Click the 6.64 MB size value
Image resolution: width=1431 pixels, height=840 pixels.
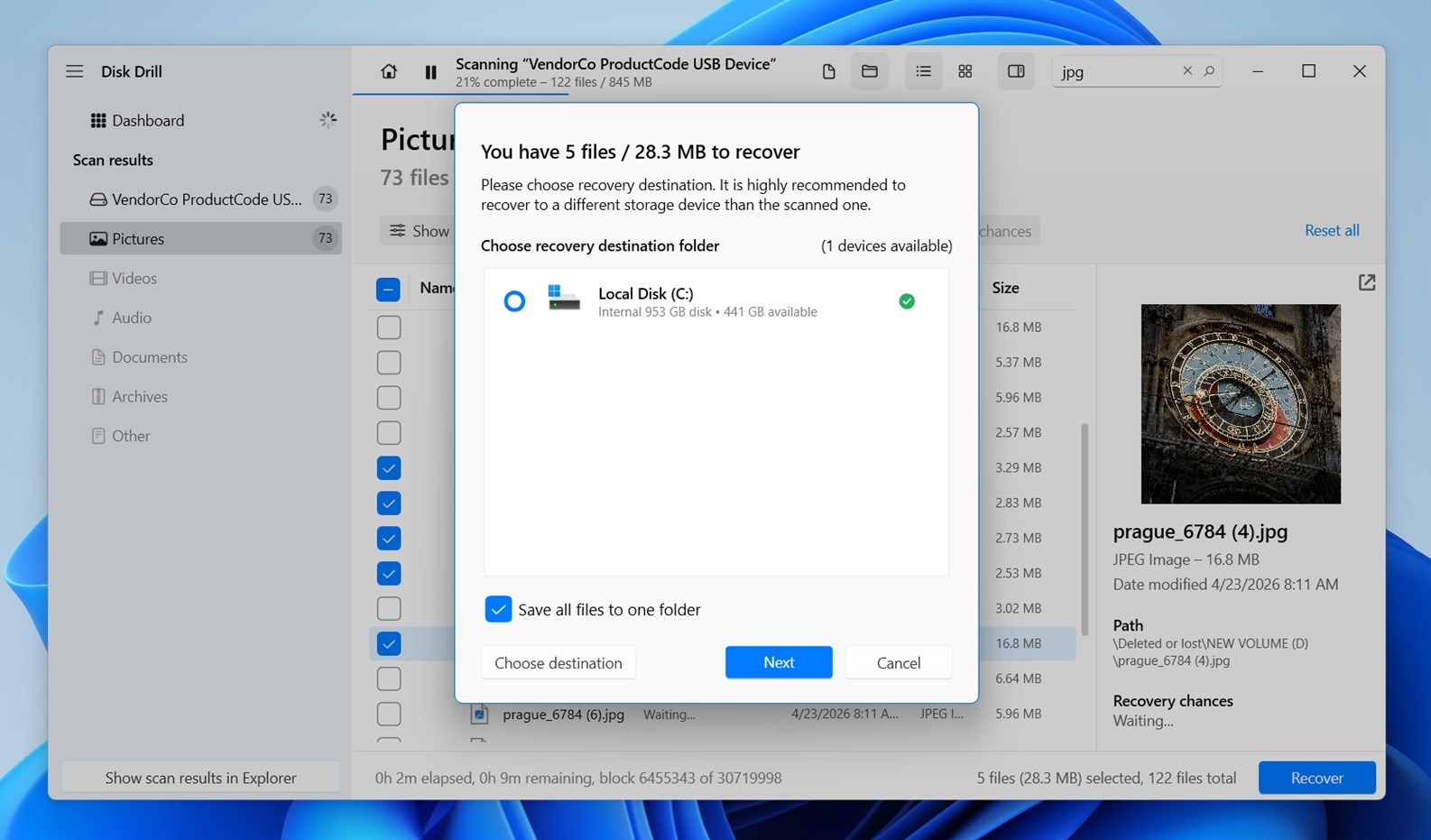[x=1019, y=678]
